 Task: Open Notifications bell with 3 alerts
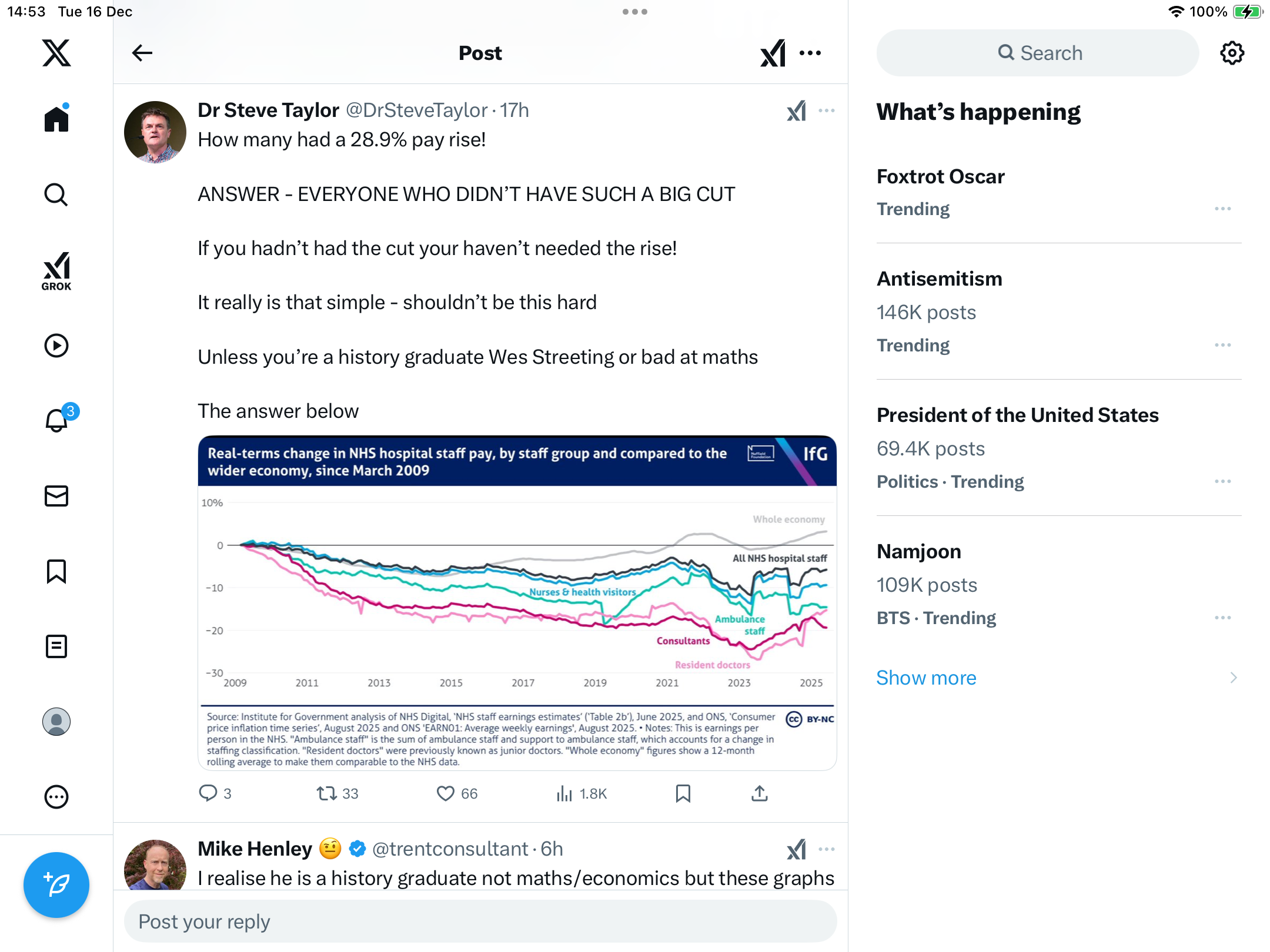pyautogui.click(x=57, y=420)
